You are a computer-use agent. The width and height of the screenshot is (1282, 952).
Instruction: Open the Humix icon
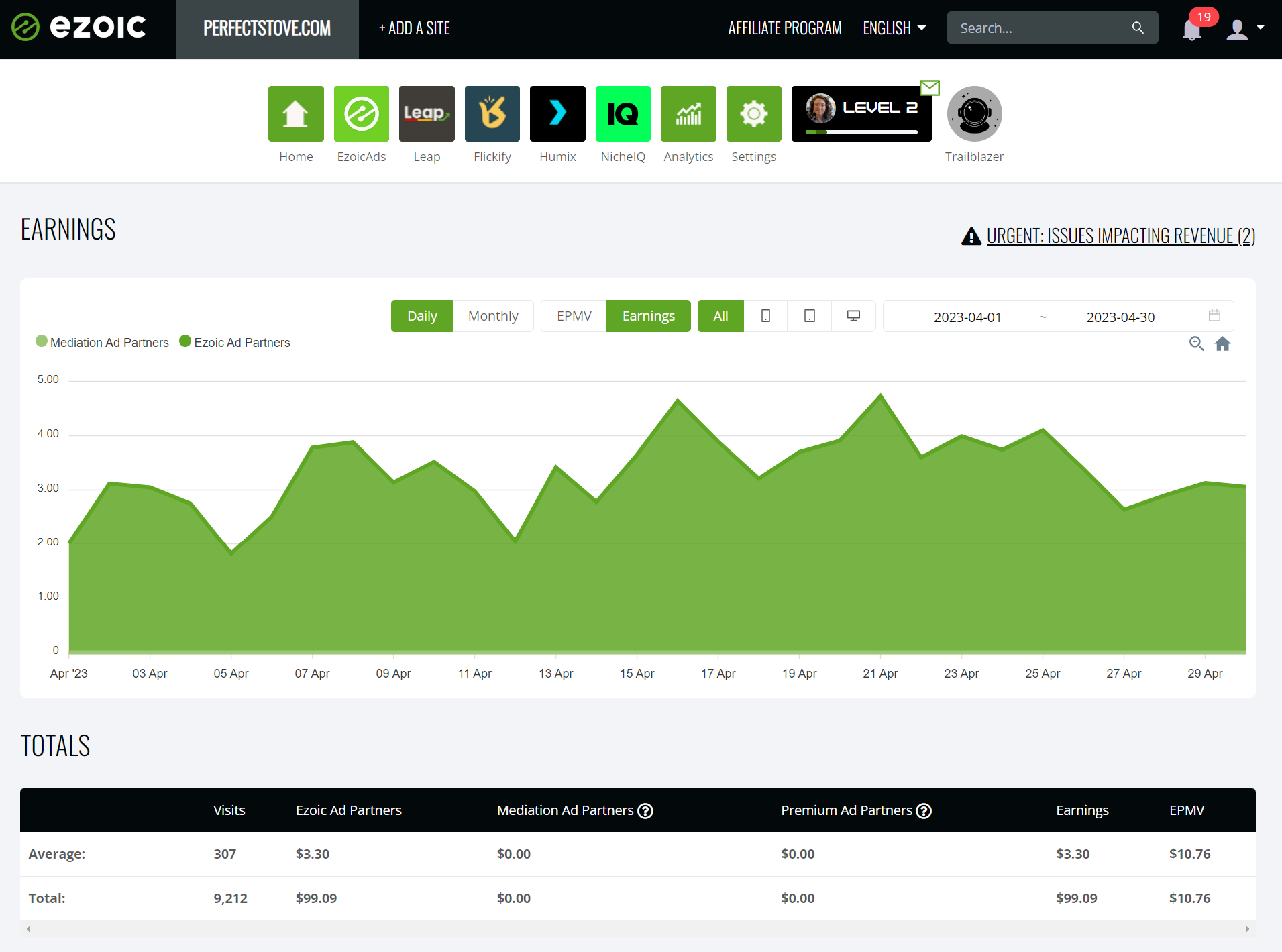coord(557,113)
